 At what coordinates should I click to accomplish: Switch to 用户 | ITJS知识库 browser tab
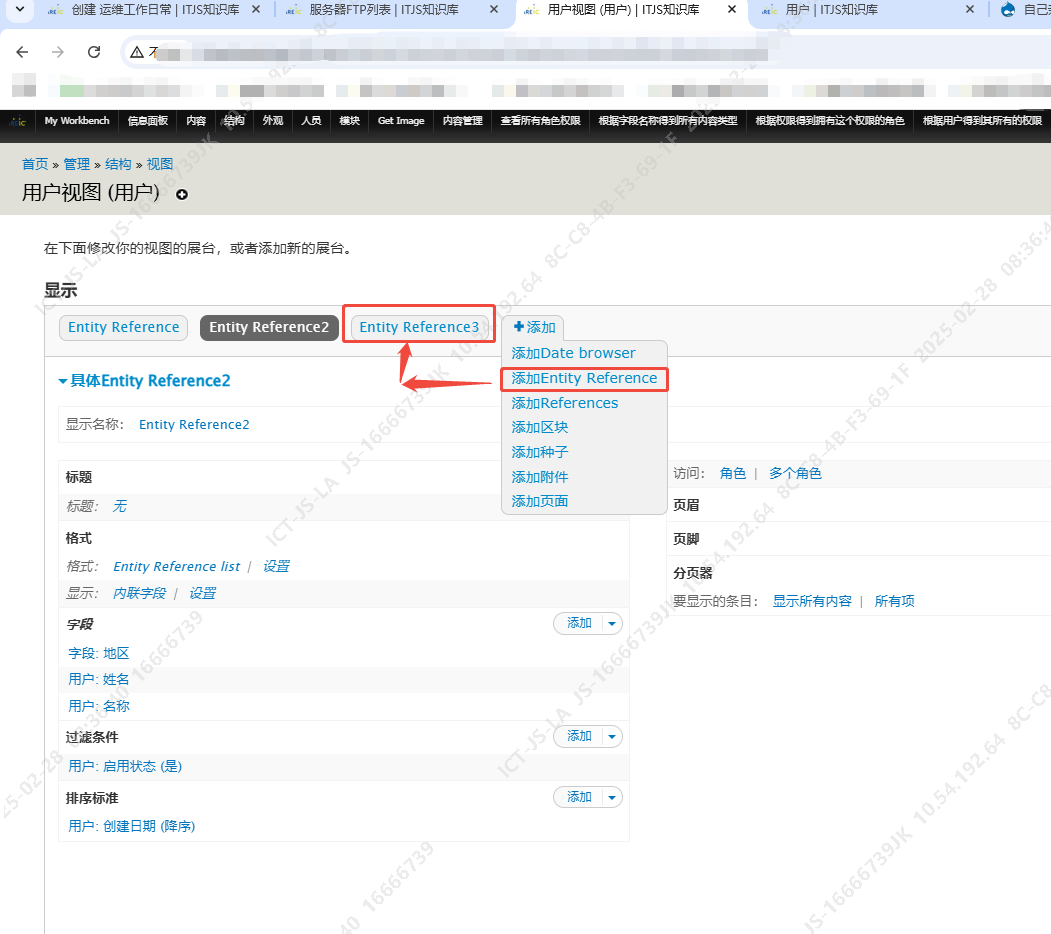831,9
